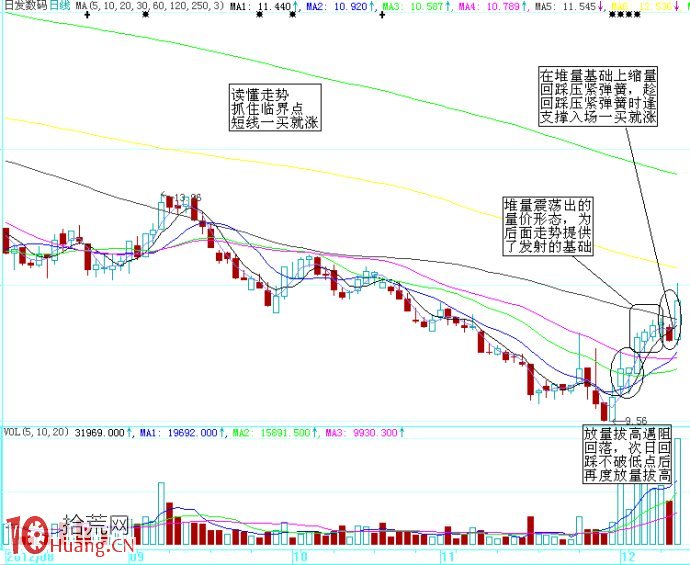
Task: Click the 09 month axis label
Action: (136, 556)
